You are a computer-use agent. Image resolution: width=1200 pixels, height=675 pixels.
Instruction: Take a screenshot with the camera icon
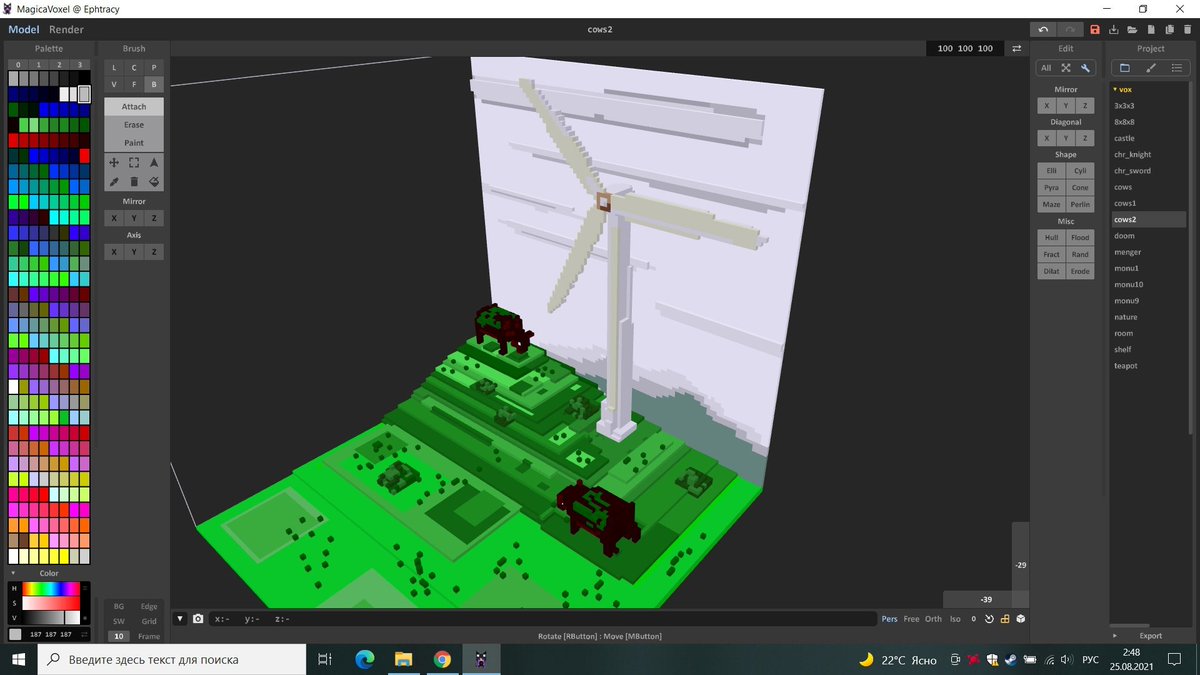pos(198,619)
